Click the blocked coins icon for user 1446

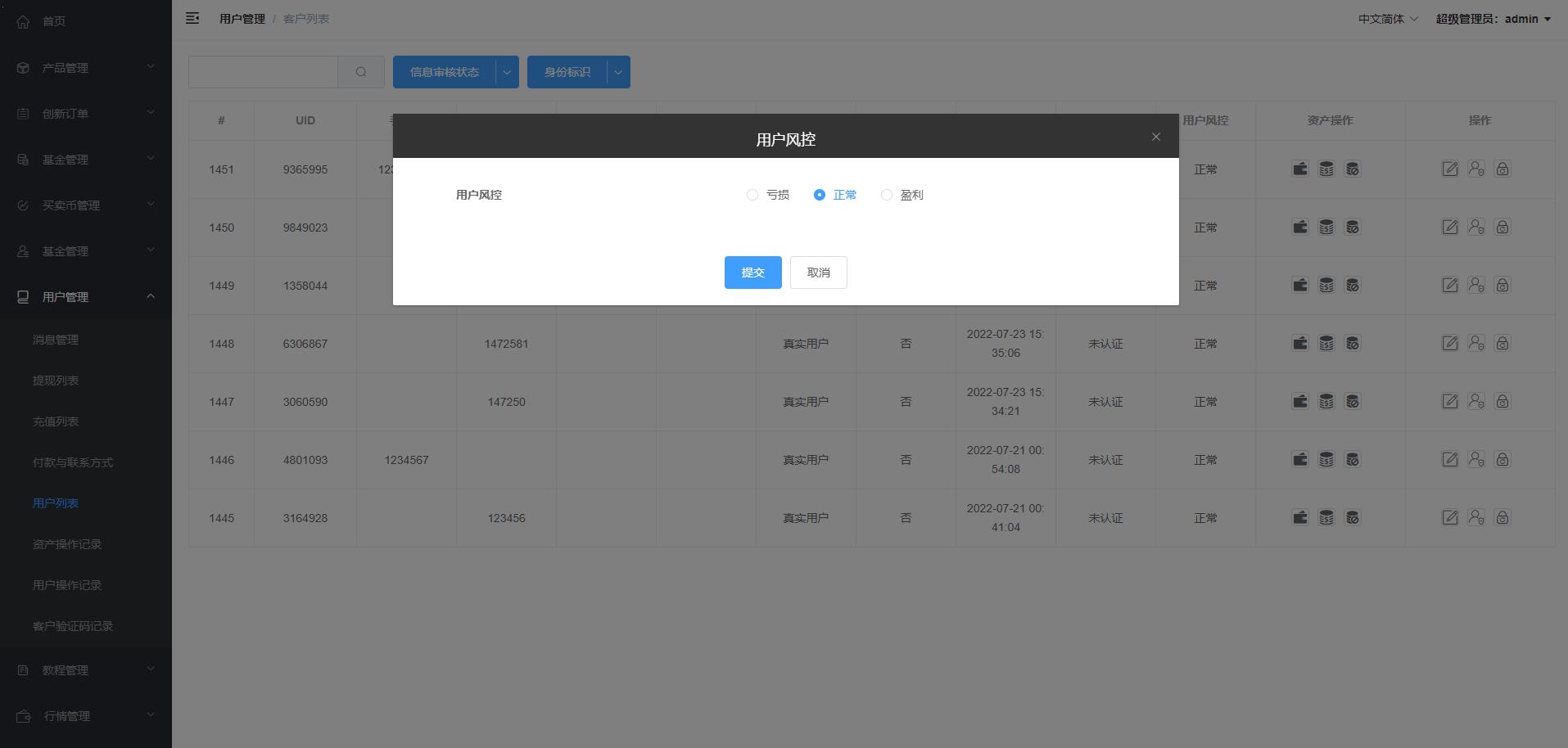(x=1352, y=459)
